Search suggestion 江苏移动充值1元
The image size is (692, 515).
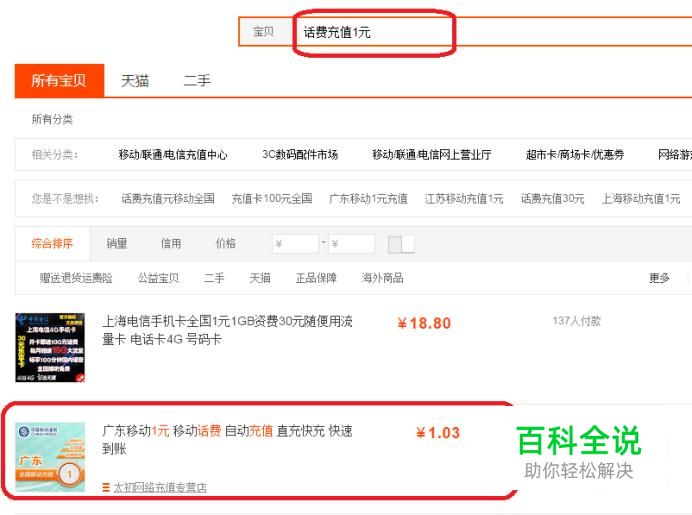[464, 199]
